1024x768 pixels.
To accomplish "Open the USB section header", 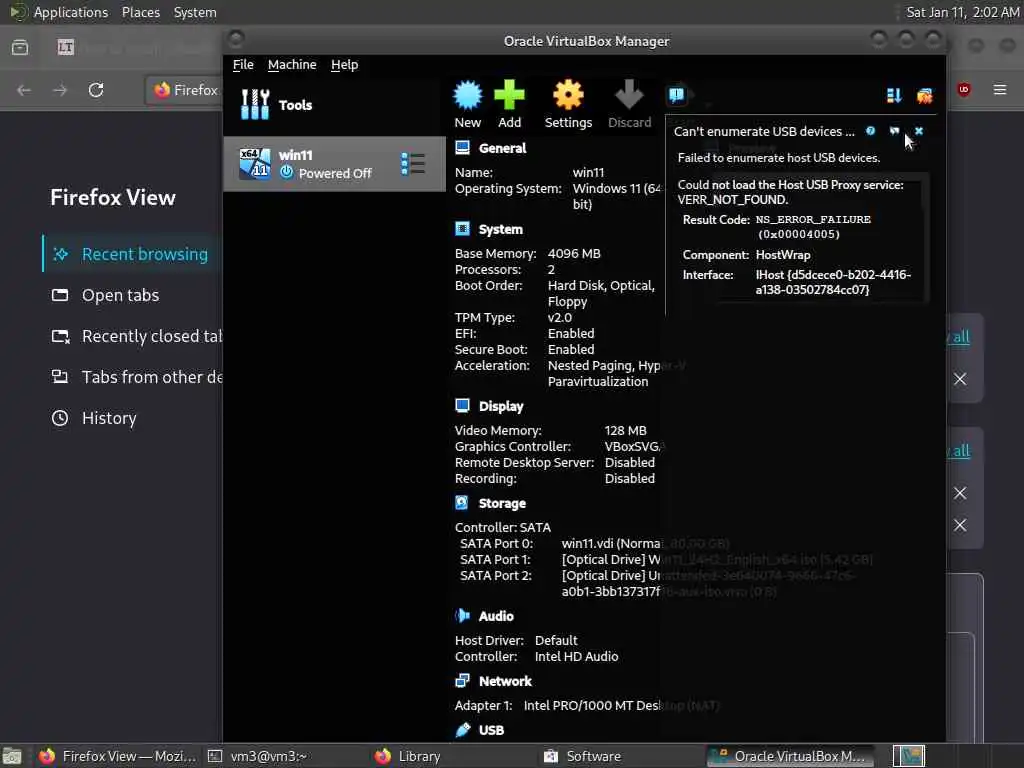I will (x=491, y=730).
